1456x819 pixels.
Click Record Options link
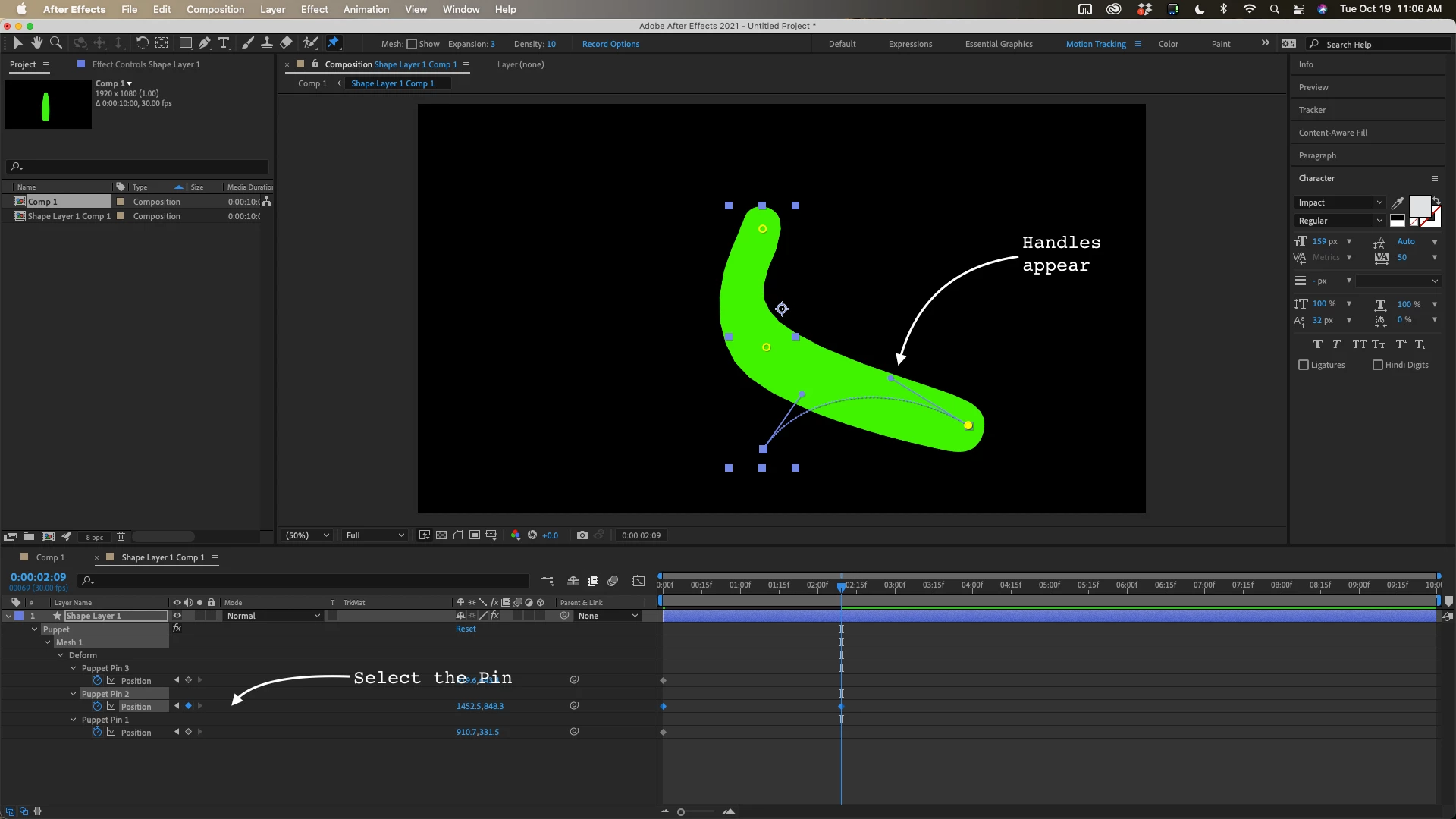click(610, 44)
